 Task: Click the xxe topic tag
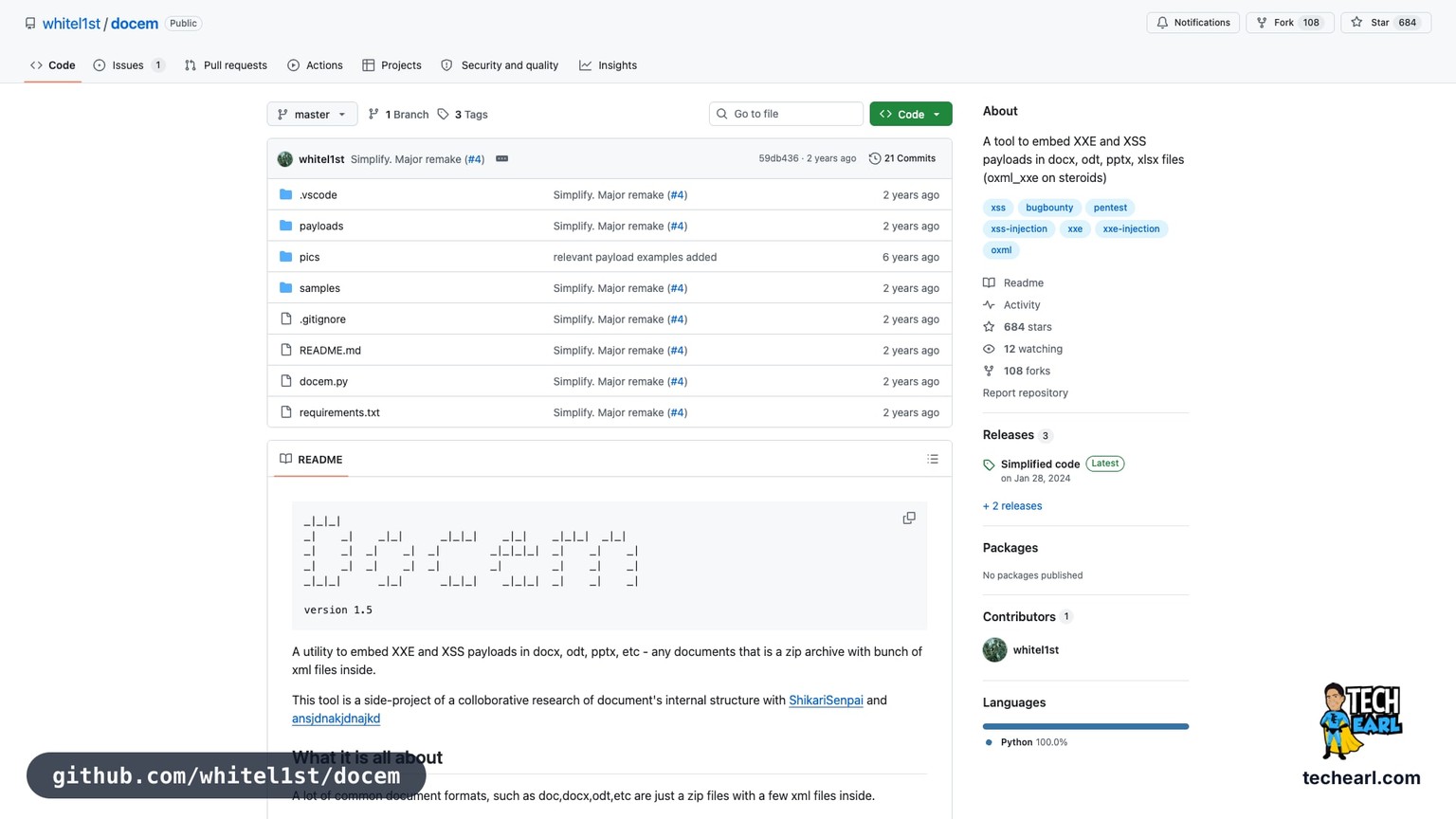tap(1075, 229)
